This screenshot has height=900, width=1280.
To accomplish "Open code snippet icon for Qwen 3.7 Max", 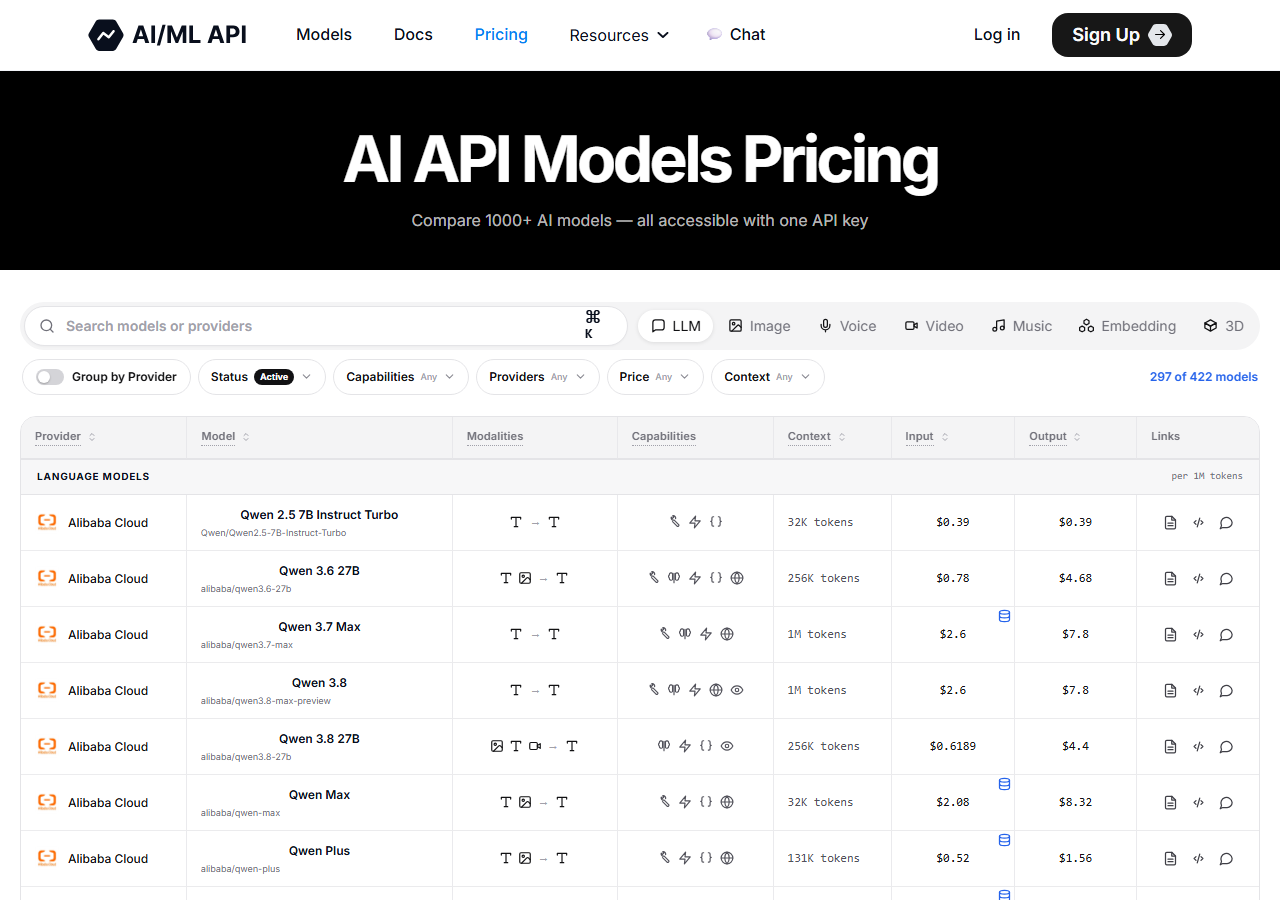I will 1198,635.
